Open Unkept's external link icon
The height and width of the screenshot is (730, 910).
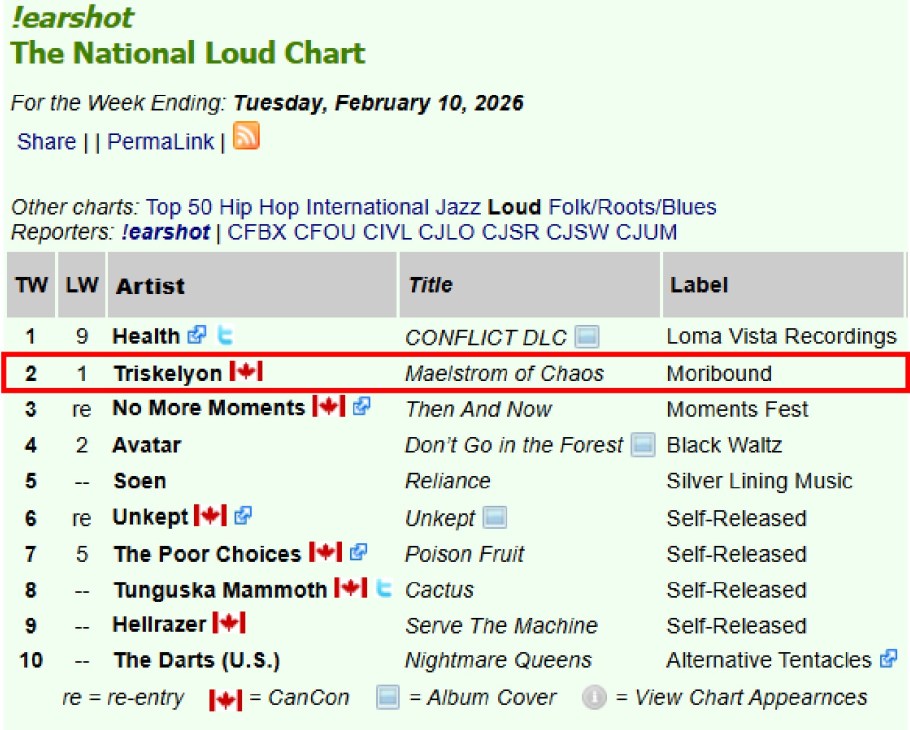point(242,516)
